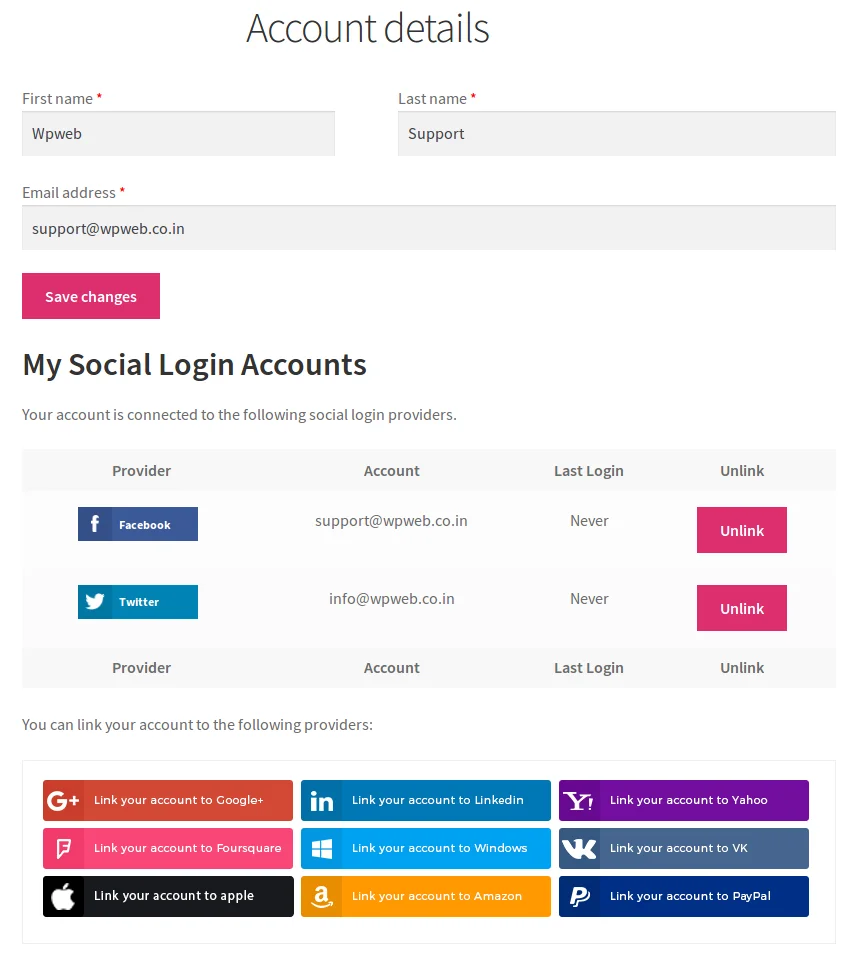The image size is (856, 969).
Task: Unlink the Twitter account
Action: click(741, 608)
